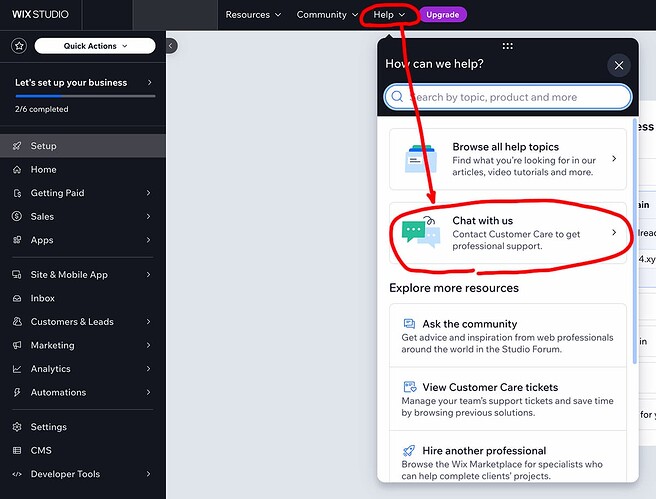Click the star favorites icon
This screenshot has width=656, height=499.
[19, 46]
